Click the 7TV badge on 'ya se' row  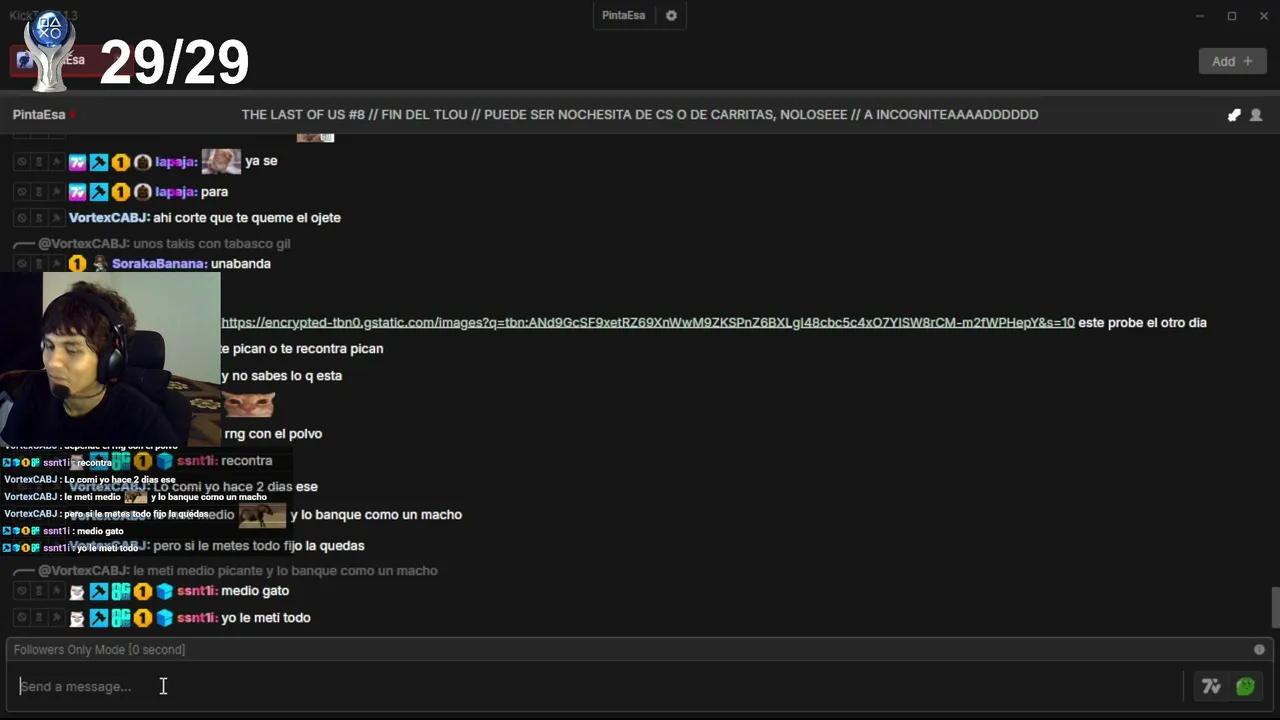[77, 162]
